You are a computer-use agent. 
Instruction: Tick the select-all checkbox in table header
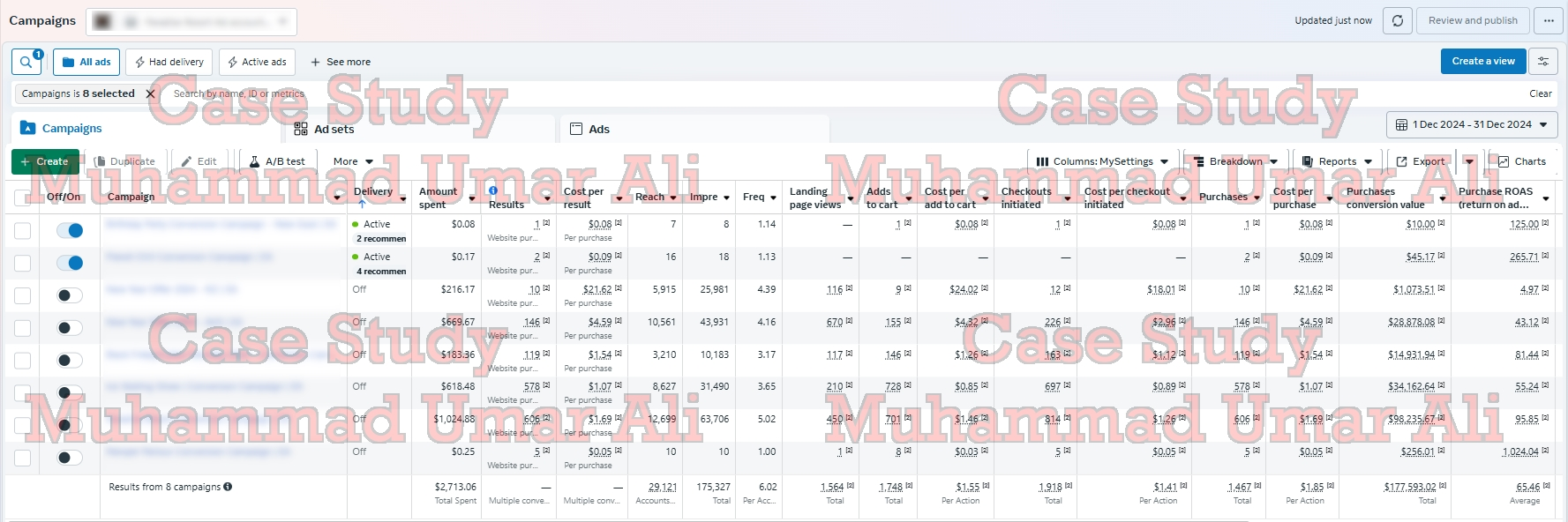tap(23, 198)
